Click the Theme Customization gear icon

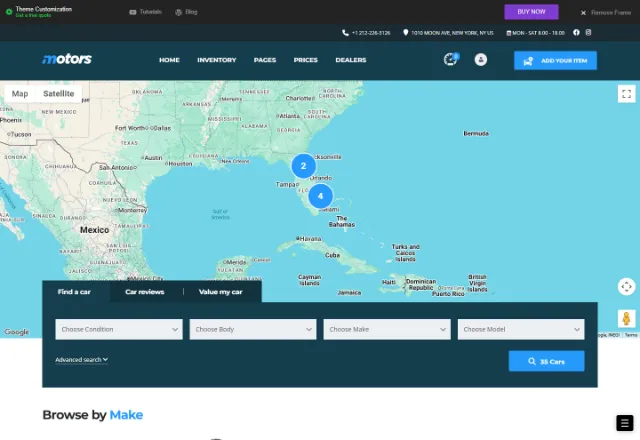pyautogui.click(x=9, y=12)
